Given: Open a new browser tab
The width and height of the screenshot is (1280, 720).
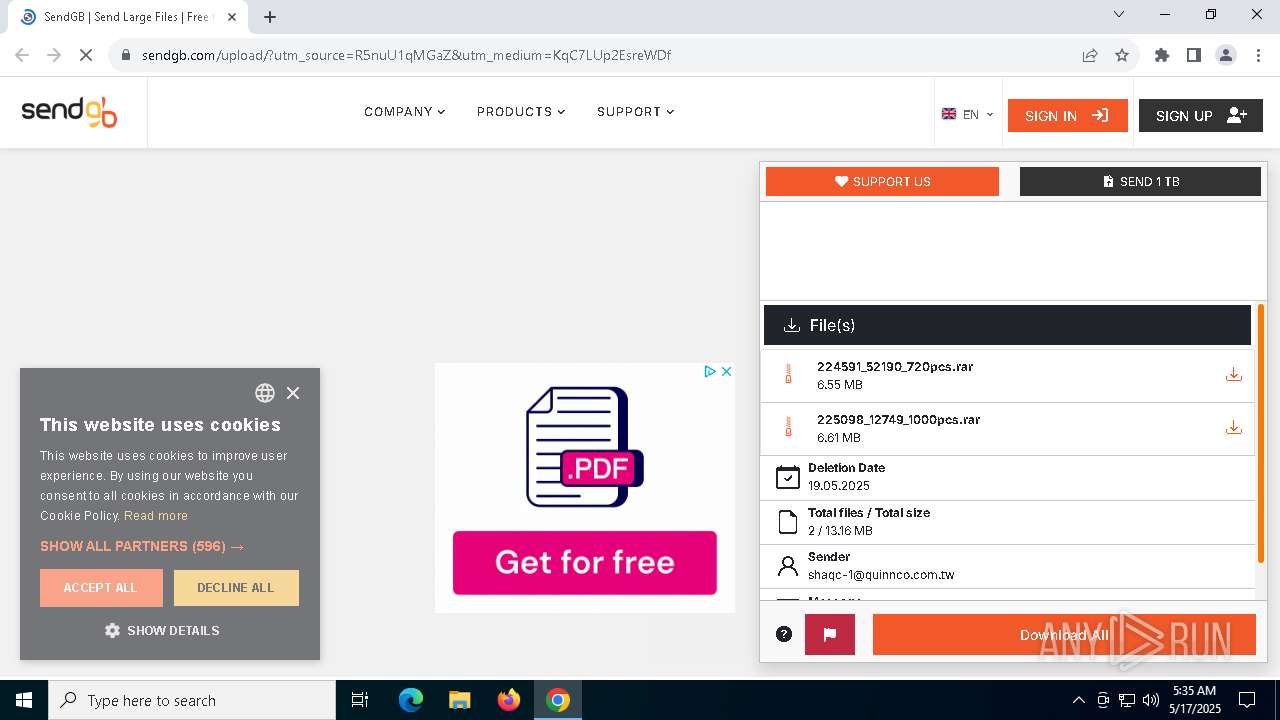Looking at the screenshot, I should tap(270, 17).
